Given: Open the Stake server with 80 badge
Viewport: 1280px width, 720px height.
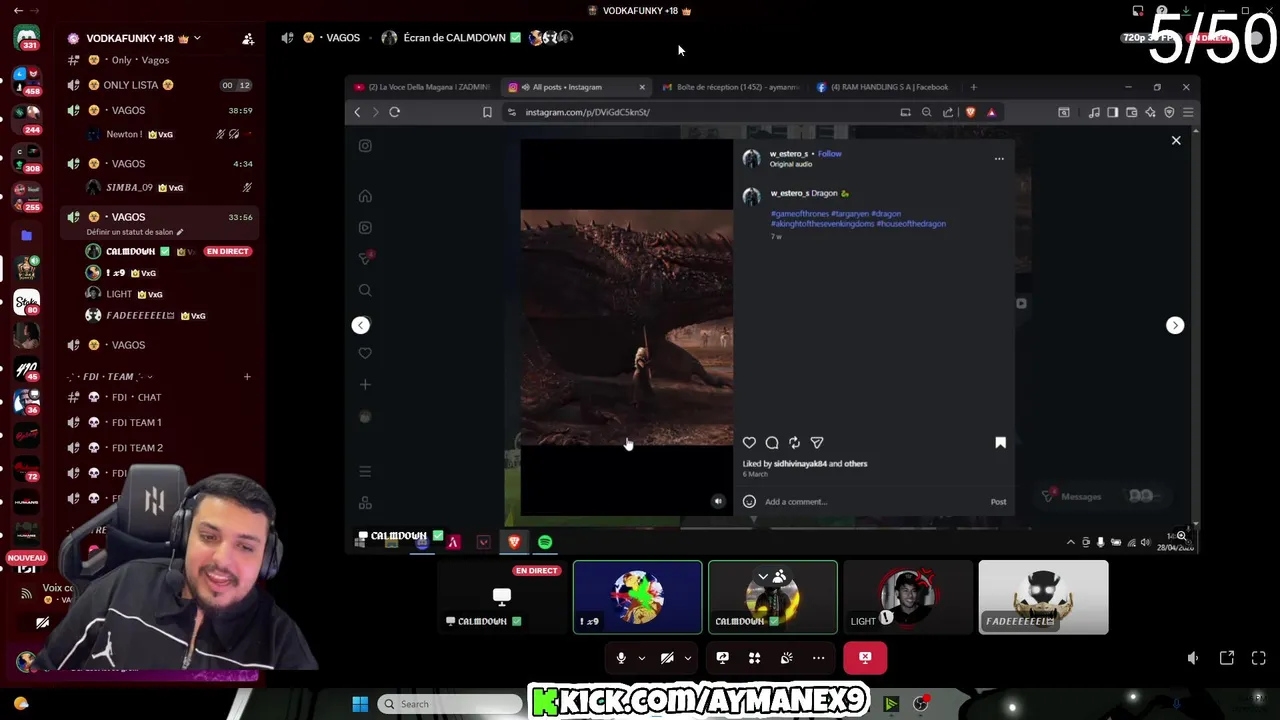Looking at the screenshot, I should point(27,301).
